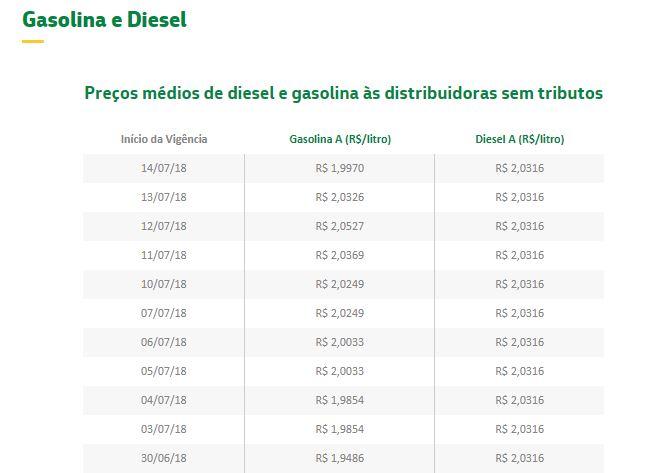Image resolution: width=668 pixels, height=473 pixels.
Task: Click gasoline price R$ 1,9970
Action: point(339,168)
